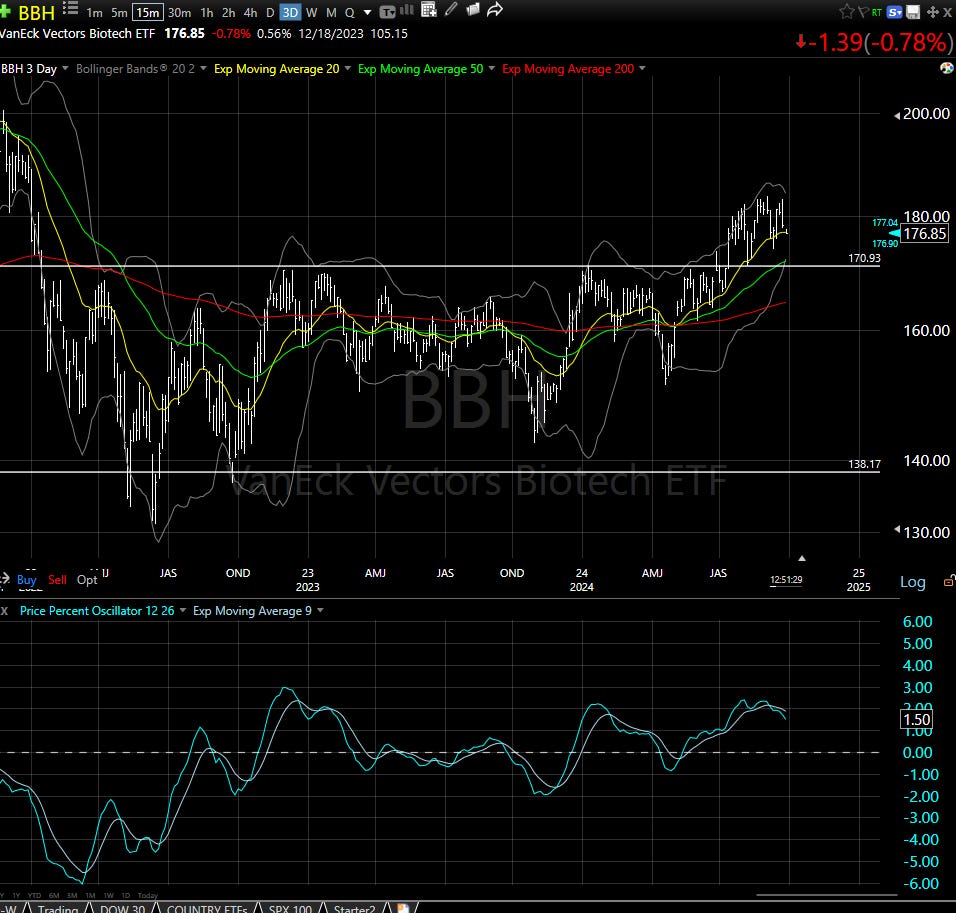Click the floppy disk save icon
The height and width of the screenshot is (913, 956).
(x=913, y=12)
